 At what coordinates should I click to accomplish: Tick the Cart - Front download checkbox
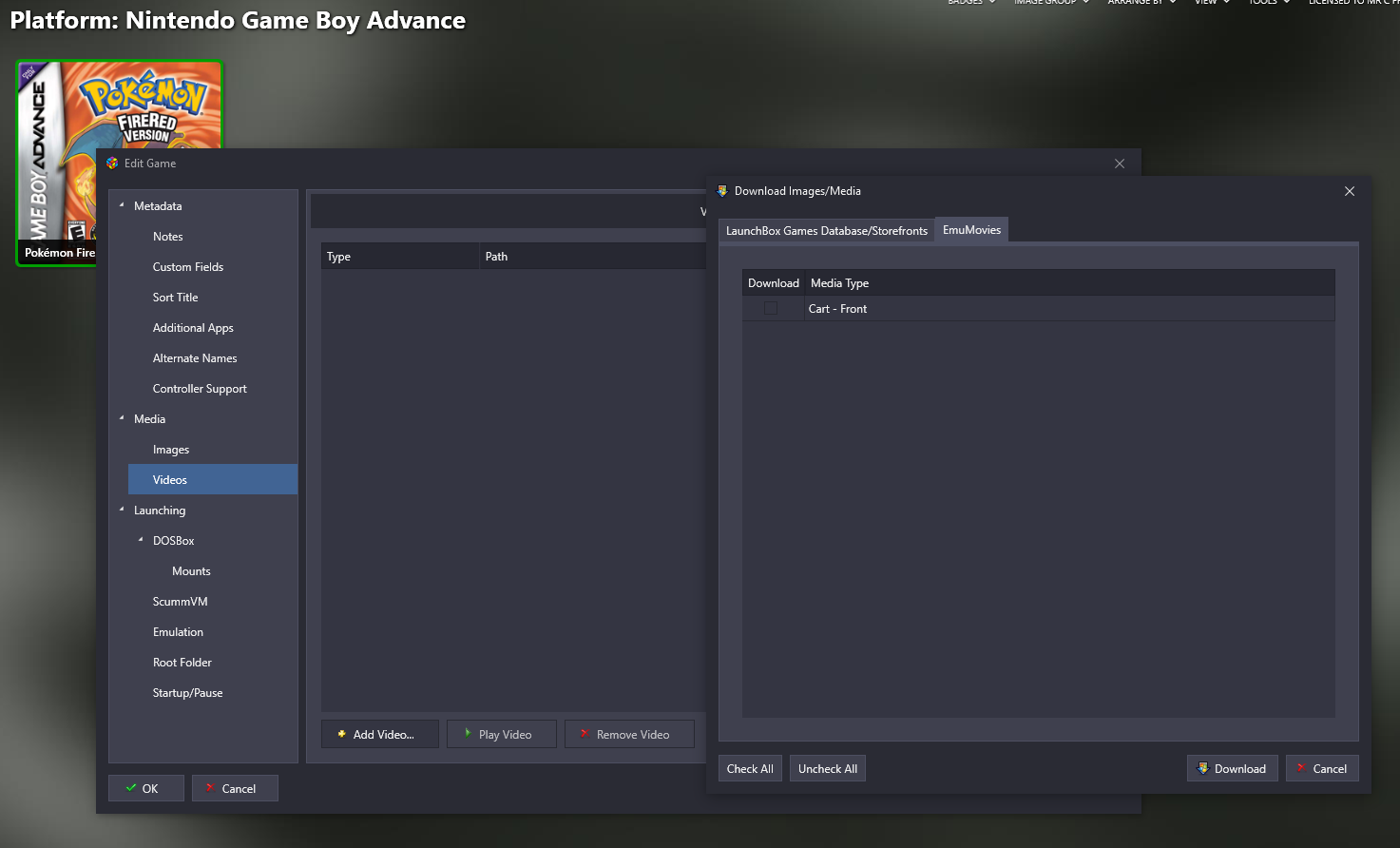pyautogui.click(x=771, y=309)
